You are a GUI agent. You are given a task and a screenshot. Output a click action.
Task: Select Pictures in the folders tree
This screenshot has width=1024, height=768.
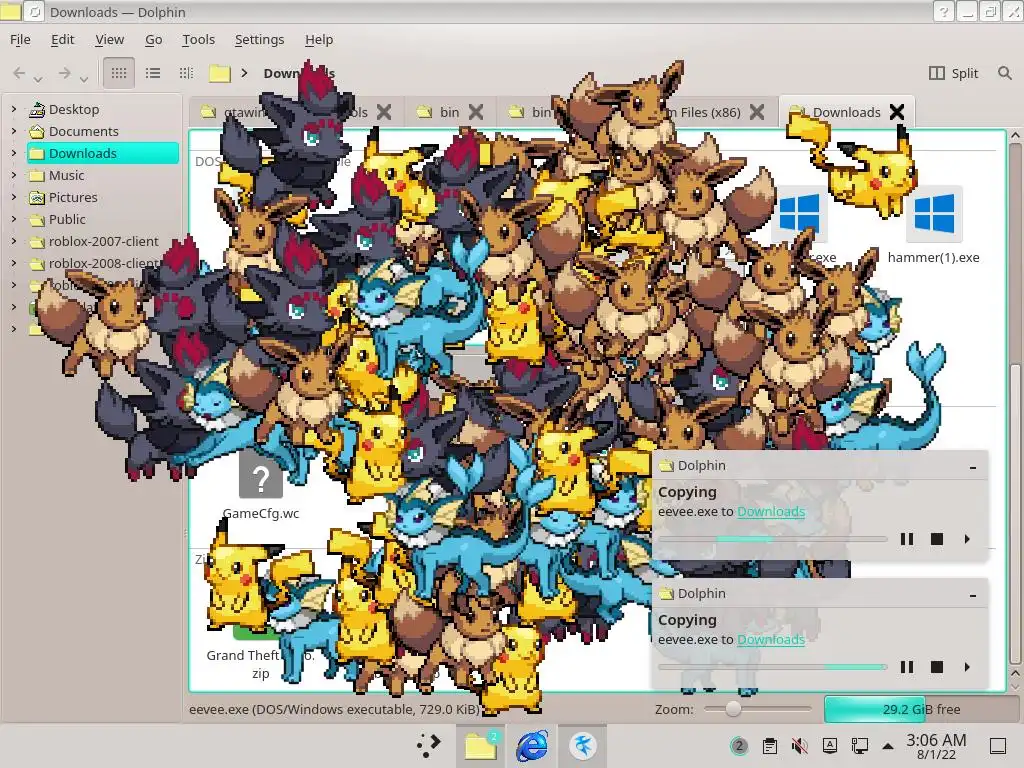pyautogui.click(x=72, y=197)
